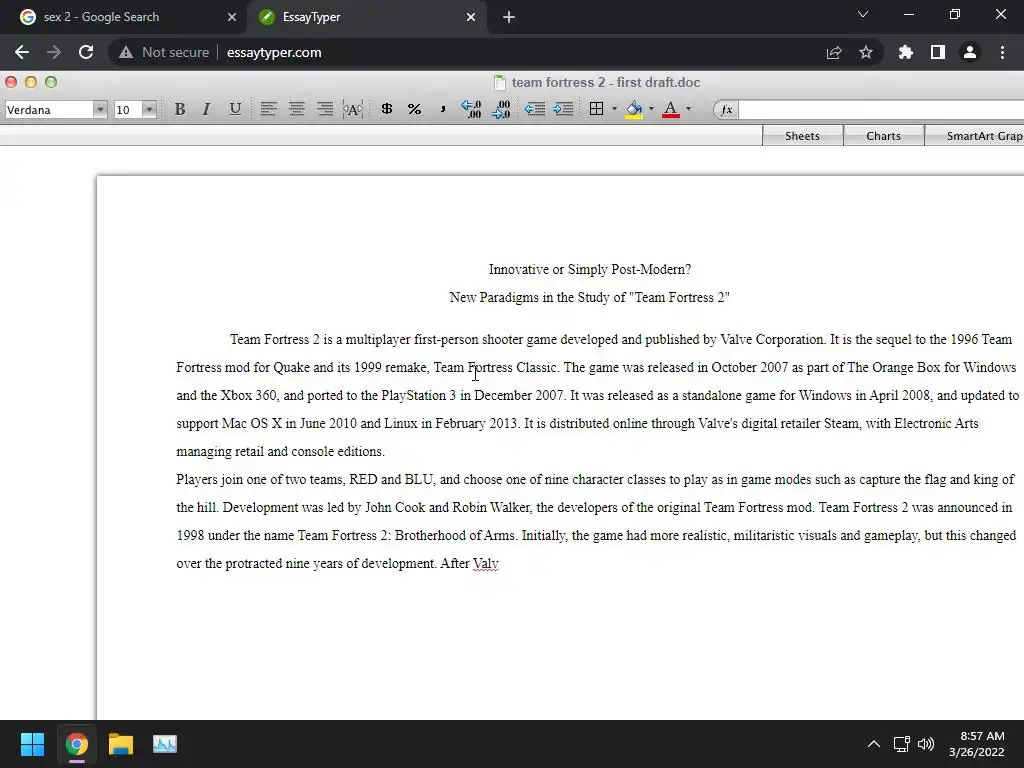Expand the fill color dropdown arrow

click(x=651, y=109)
